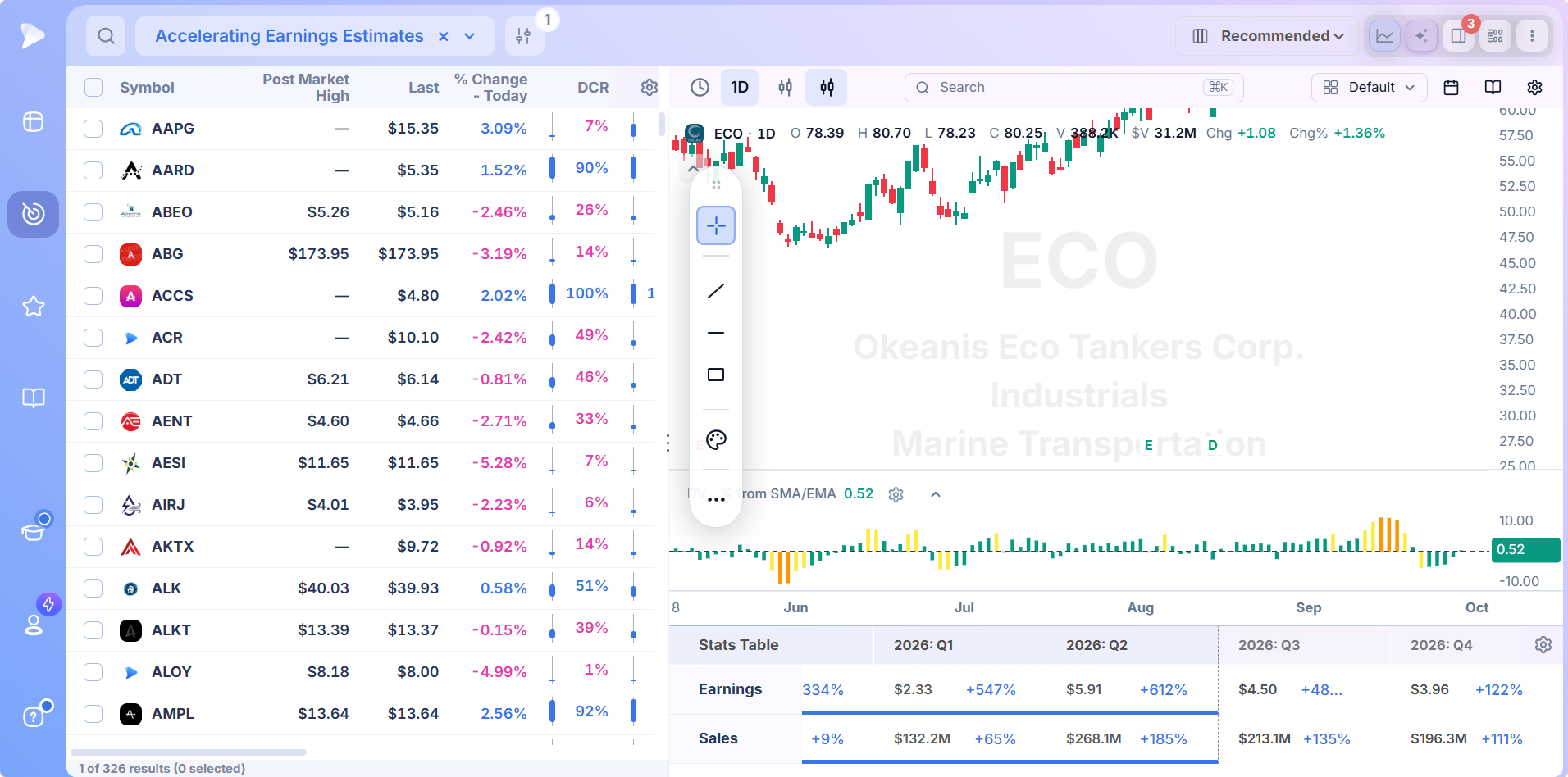Screen dimensions: 1568x777
Task: Open calendar icon in chart toolbar
Action: pos(1451,88)
